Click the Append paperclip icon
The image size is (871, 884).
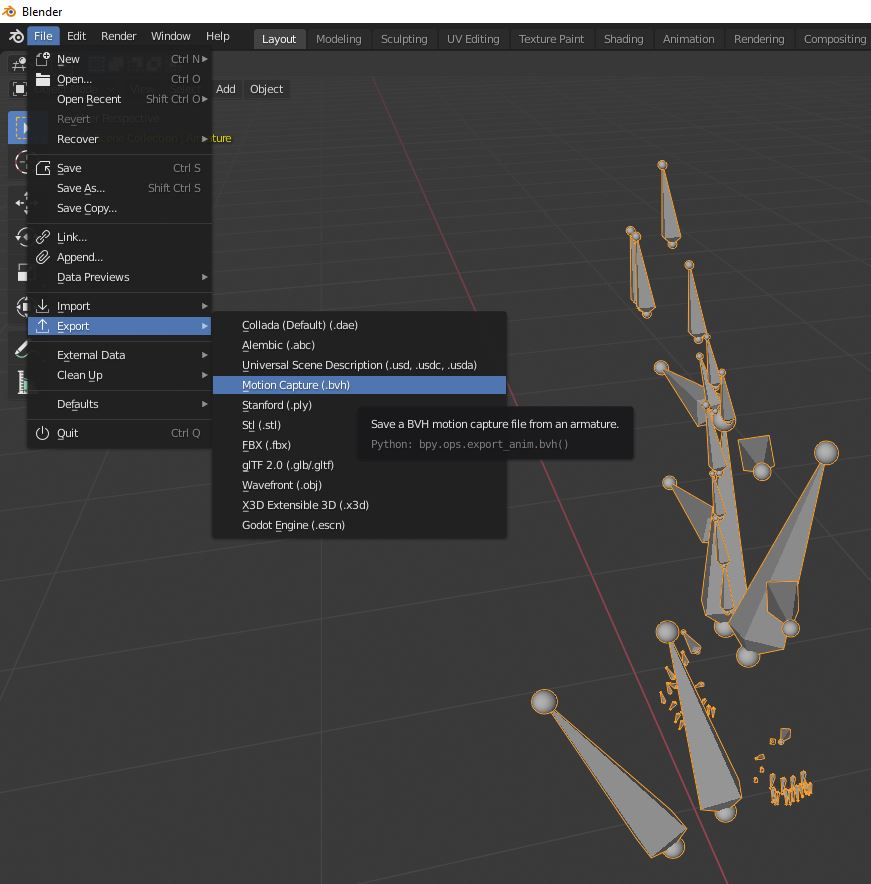(43, 257)
